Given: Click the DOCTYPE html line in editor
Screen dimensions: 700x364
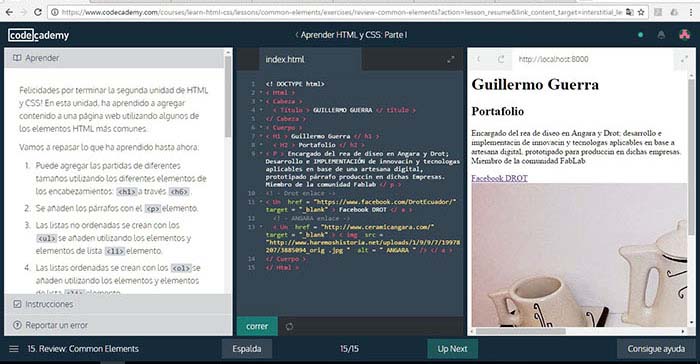Looking at the screenshot, I should click(295, 84).
